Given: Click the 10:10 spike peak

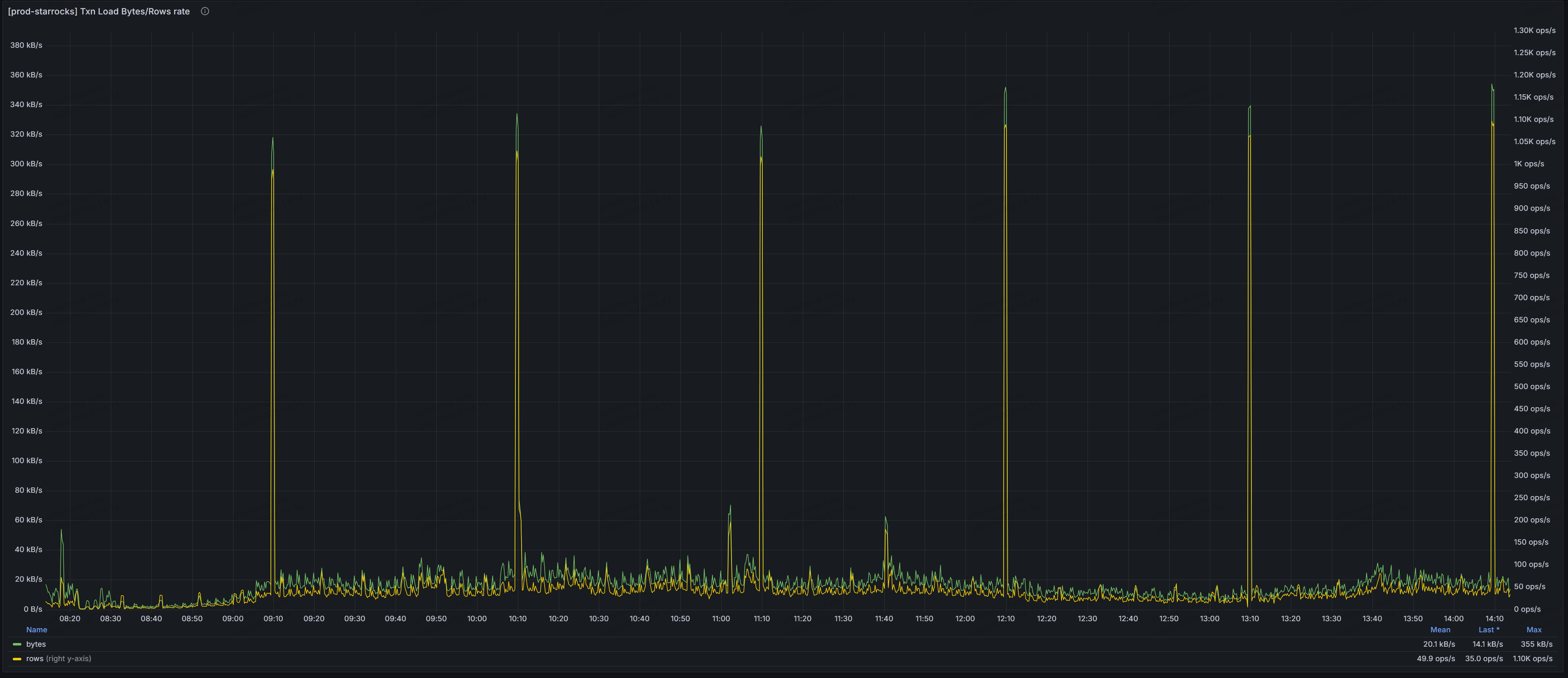Looking at the screenshot, I should coord(517,115).
